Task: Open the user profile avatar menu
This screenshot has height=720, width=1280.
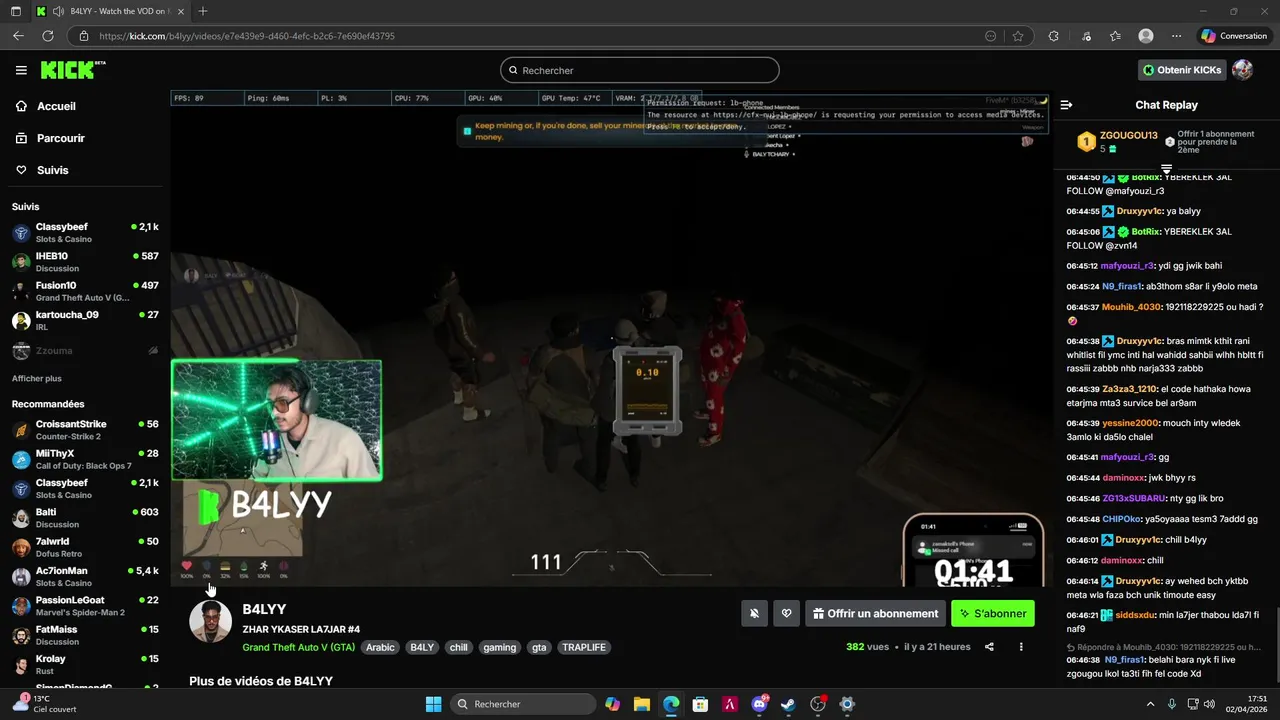Action: click(x=1242, y=70)
